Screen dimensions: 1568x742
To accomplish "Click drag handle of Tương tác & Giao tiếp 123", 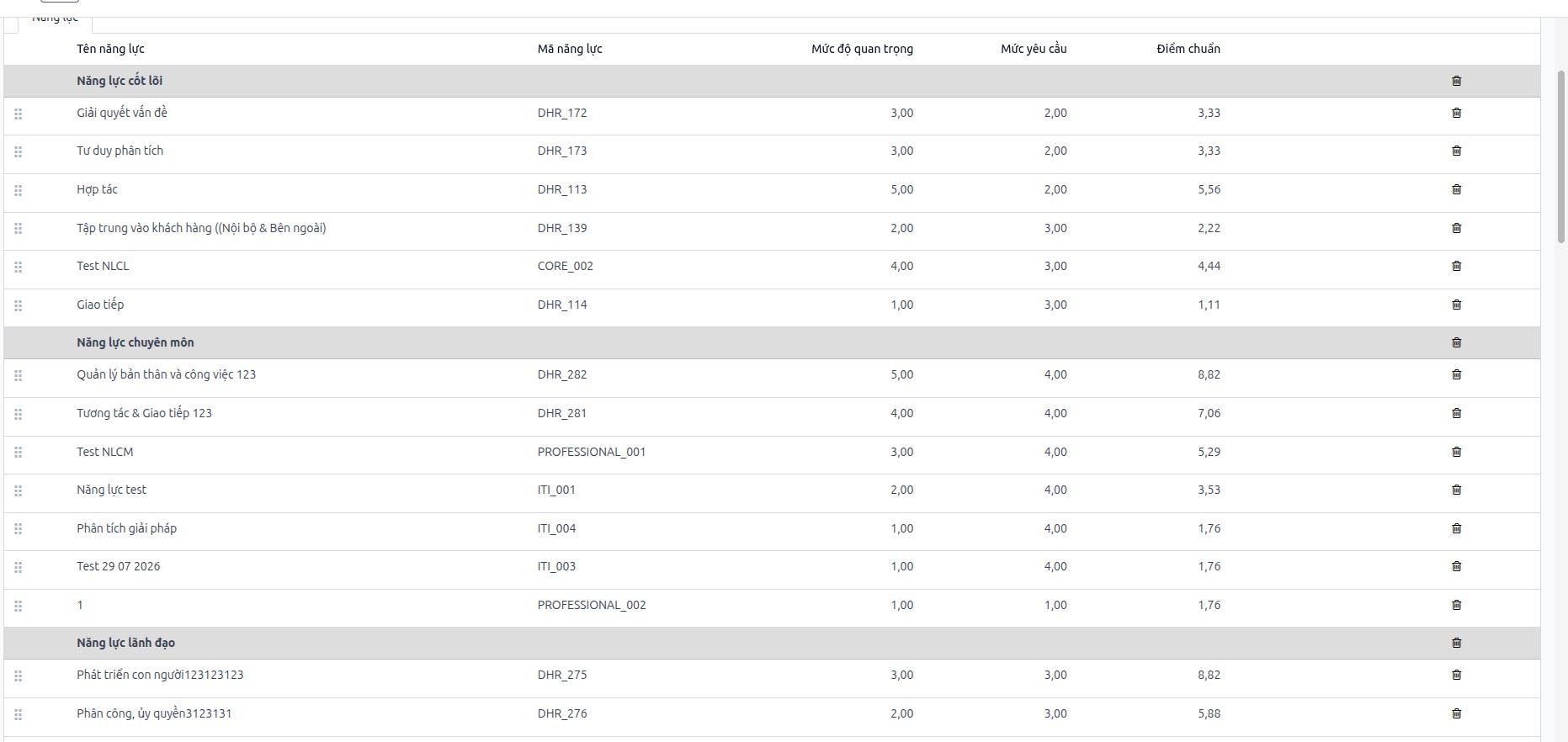I will [19, 414].
